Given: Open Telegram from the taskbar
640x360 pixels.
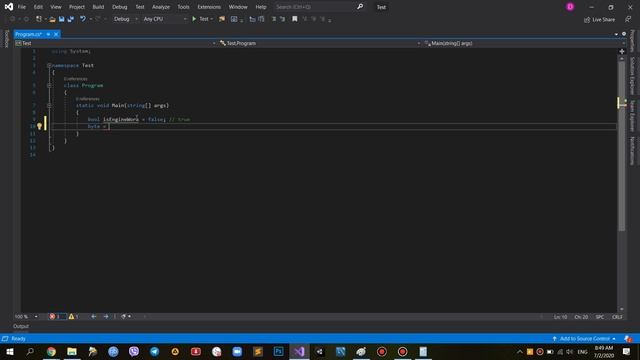Looking at the screenshot, I should [x=154, y=351].
